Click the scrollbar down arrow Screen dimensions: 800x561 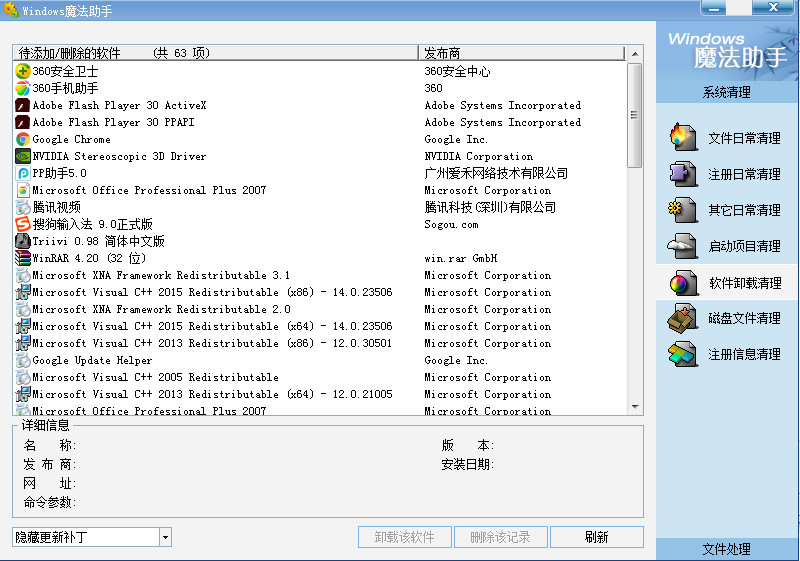tap(635, 407)
